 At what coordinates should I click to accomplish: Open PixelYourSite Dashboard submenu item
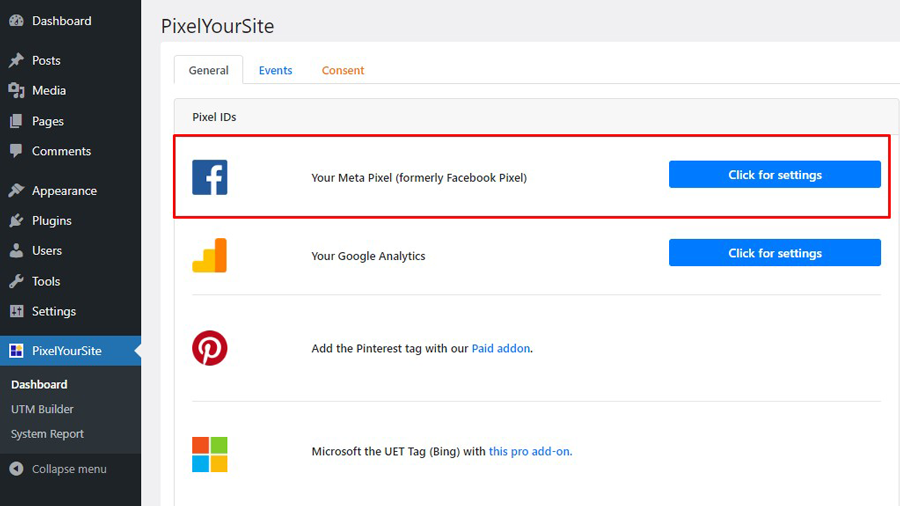point(39,384)
